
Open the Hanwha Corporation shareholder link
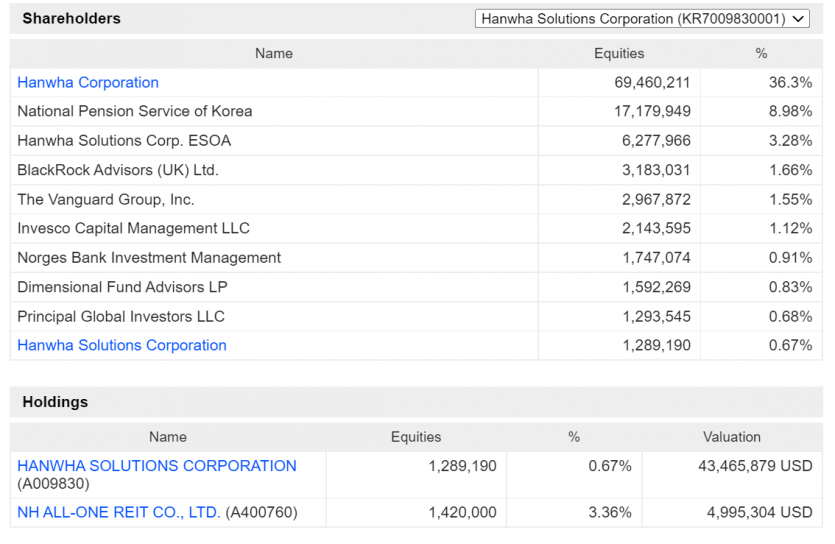pyautogui.click(x=88, y=83)
